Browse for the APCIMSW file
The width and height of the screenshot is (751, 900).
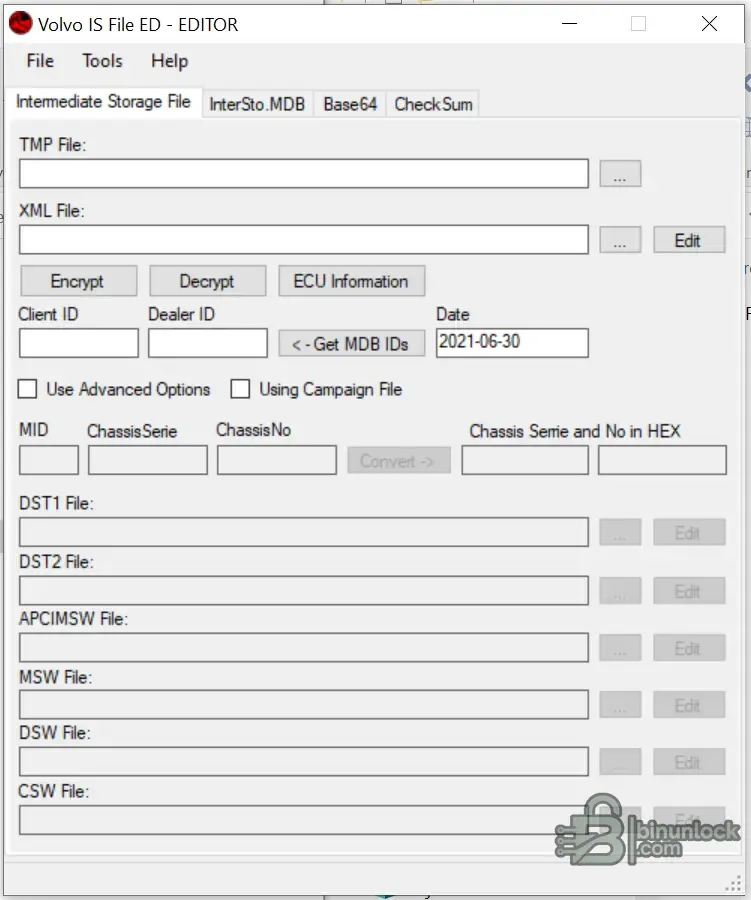[620, 647]
